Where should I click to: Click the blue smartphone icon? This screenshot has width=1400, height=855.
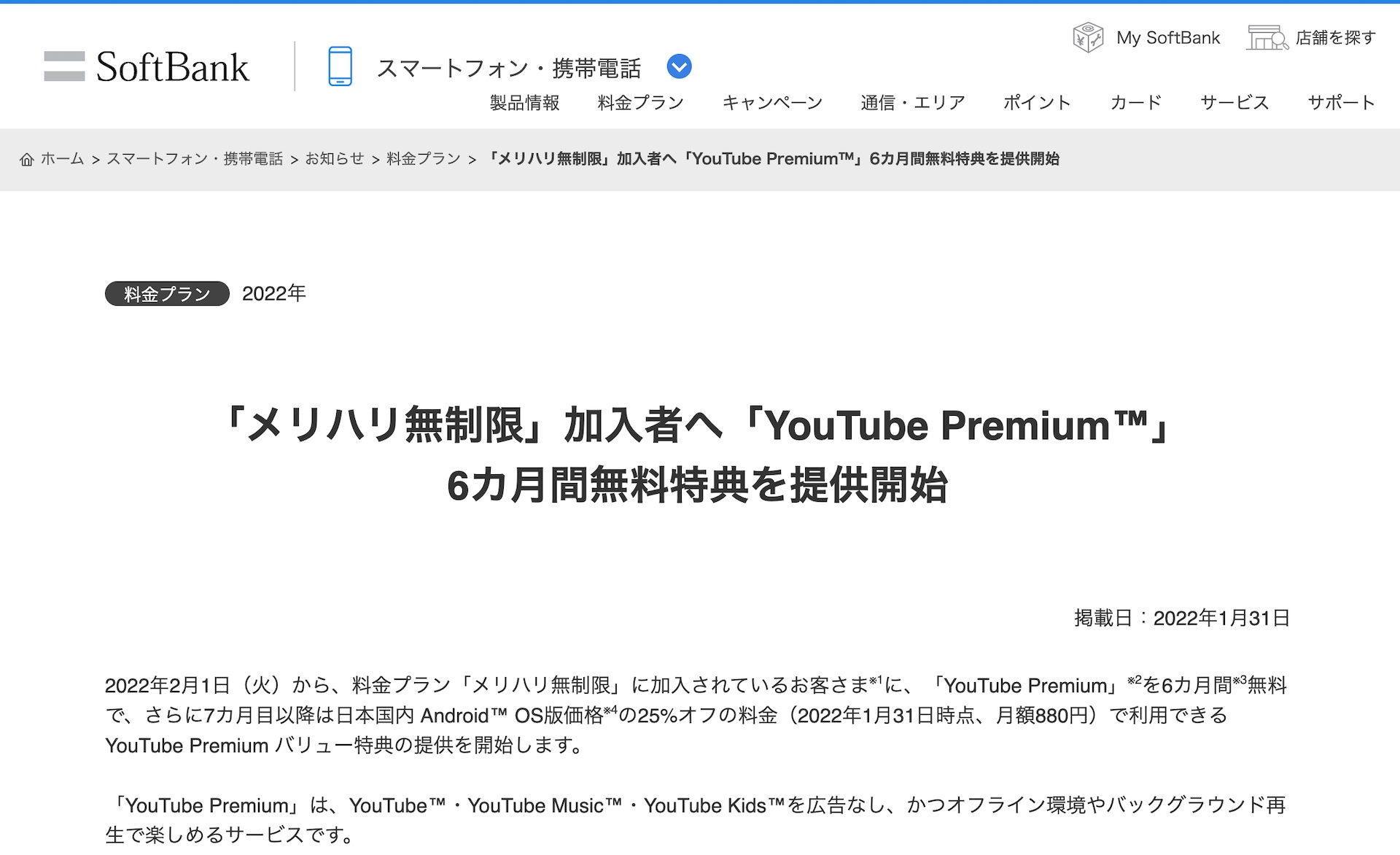340,66
